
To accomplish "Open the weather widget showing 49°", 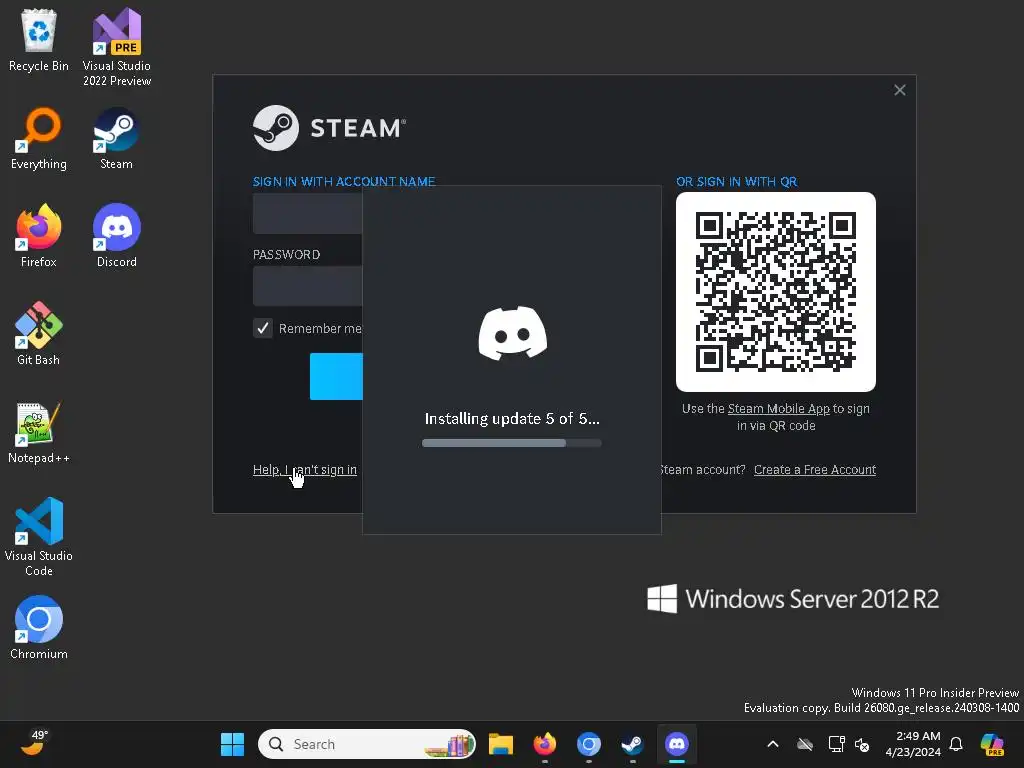I will click(35, 743).
